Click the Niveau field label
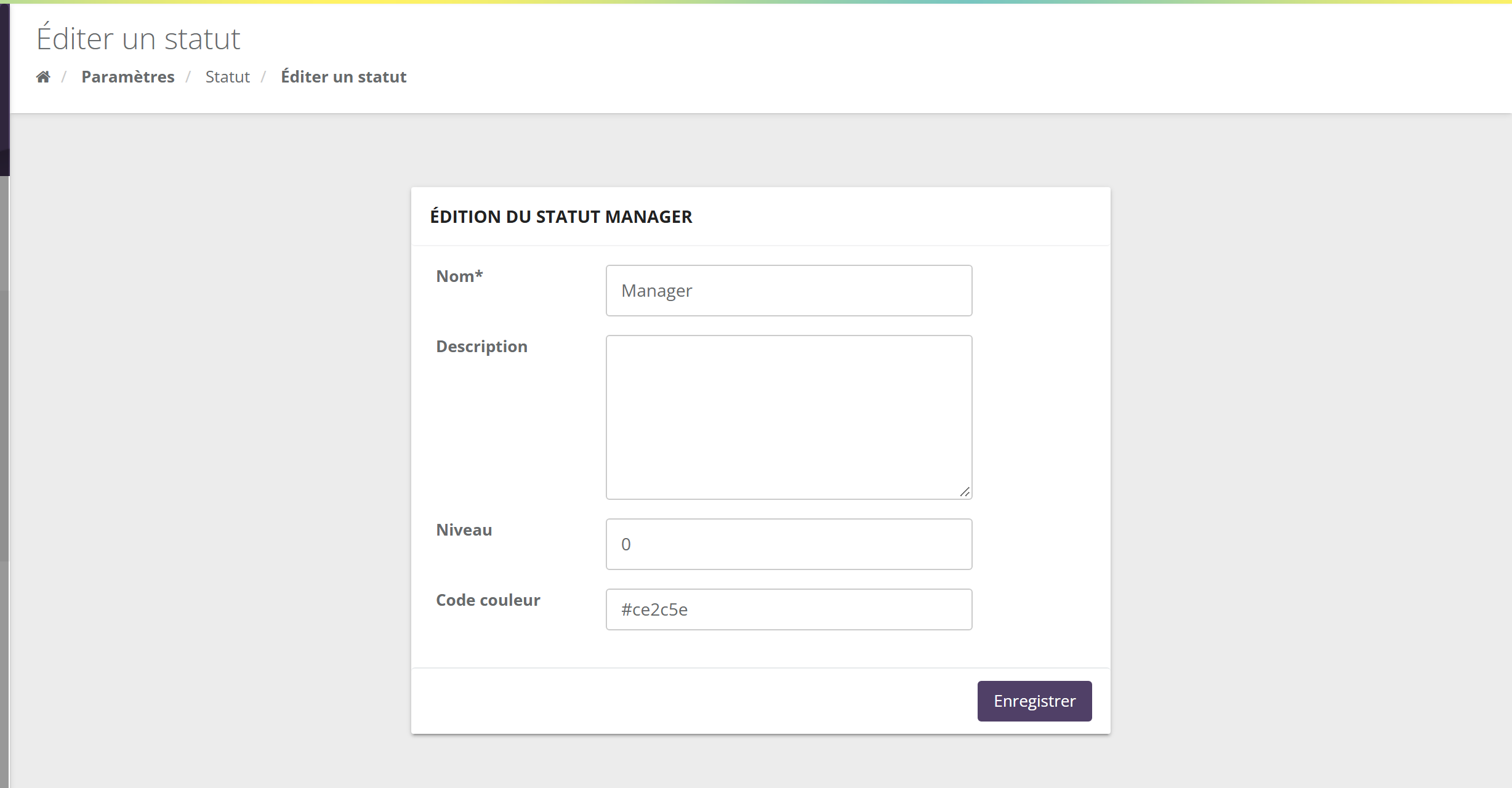Image resolution: width=1512 pixels, height=788 pixels. coord(464,530)
